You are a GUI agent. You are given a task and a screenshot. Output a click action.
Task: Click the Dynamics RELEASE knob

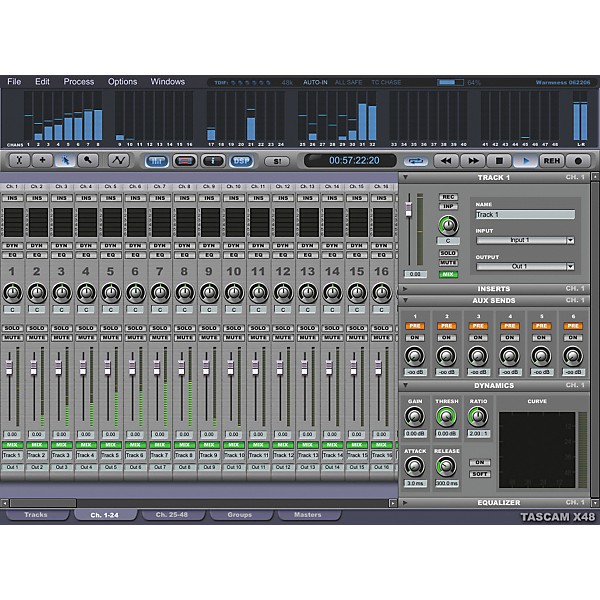(x=446, y=466)
